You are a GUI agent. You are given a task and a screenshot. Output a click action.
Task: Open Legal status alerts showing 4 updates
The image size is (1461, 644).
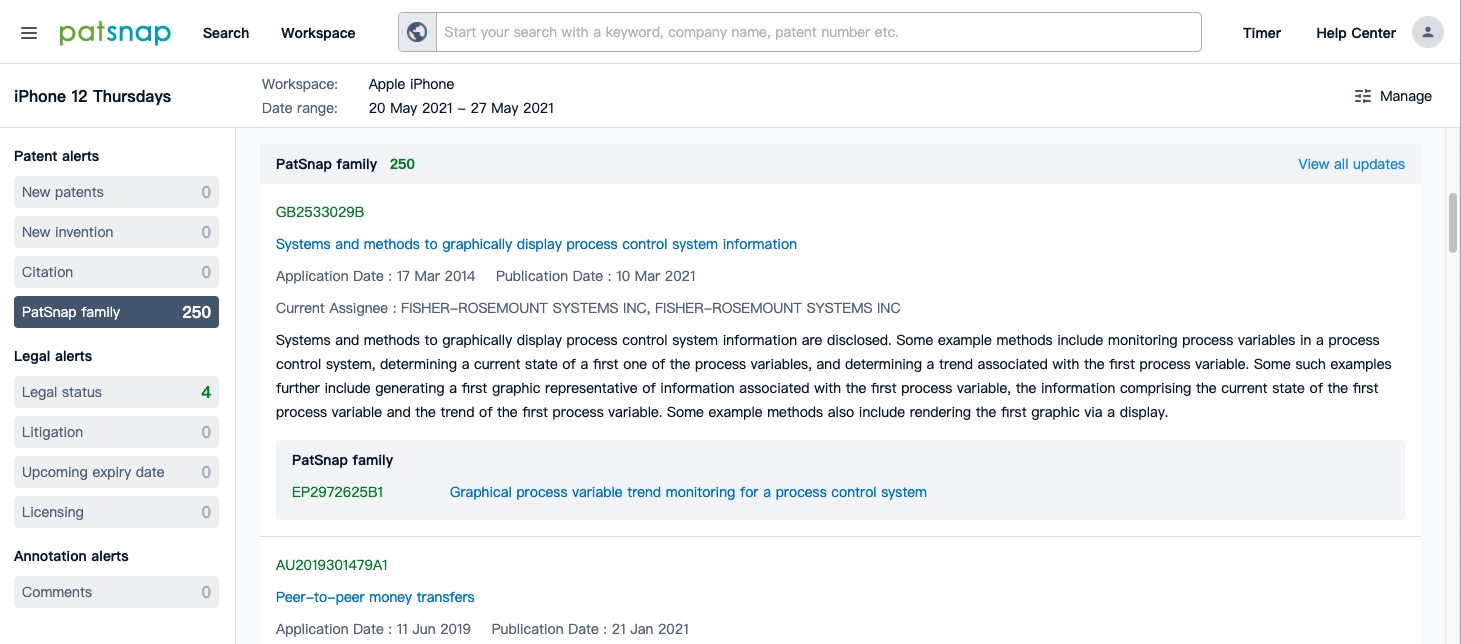116,392
